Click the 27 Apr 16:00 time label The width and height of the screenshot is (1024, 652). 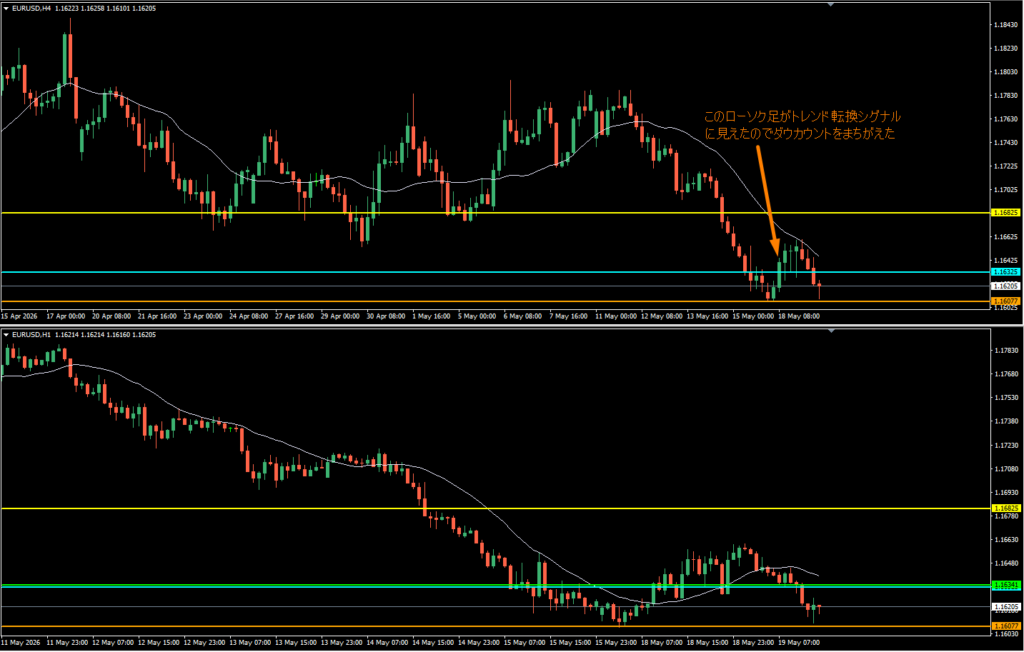click(x=296, y=316)
